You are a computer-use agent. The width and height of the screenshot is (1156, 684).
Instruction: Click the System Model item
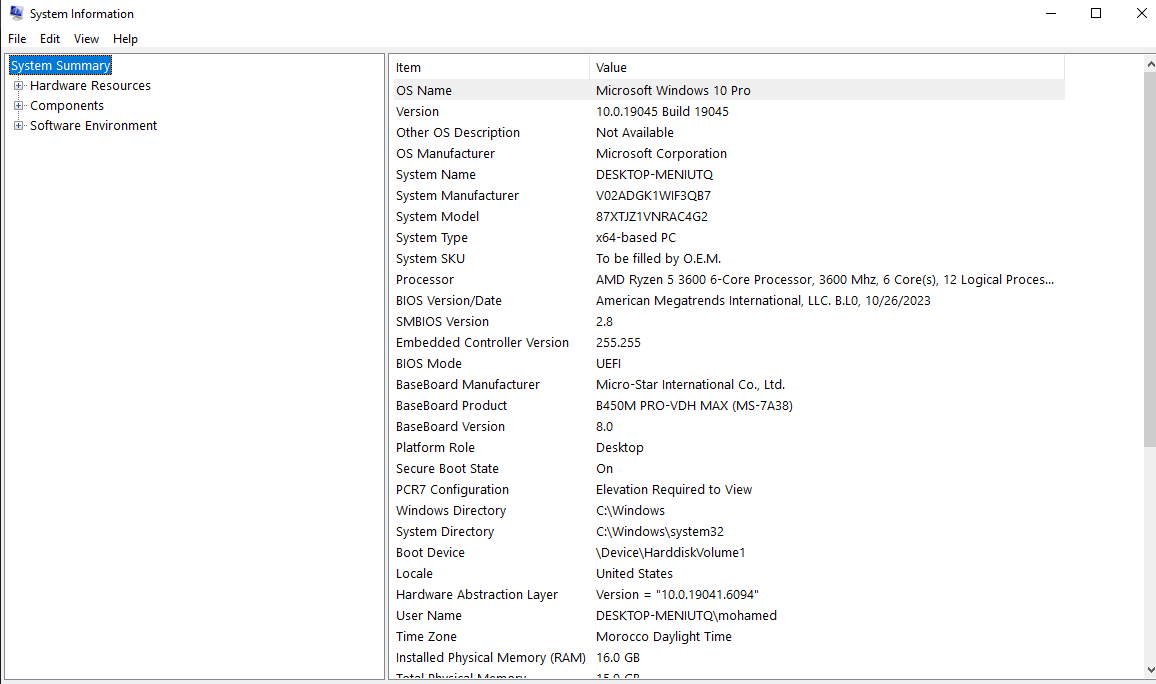click(437, 217)
